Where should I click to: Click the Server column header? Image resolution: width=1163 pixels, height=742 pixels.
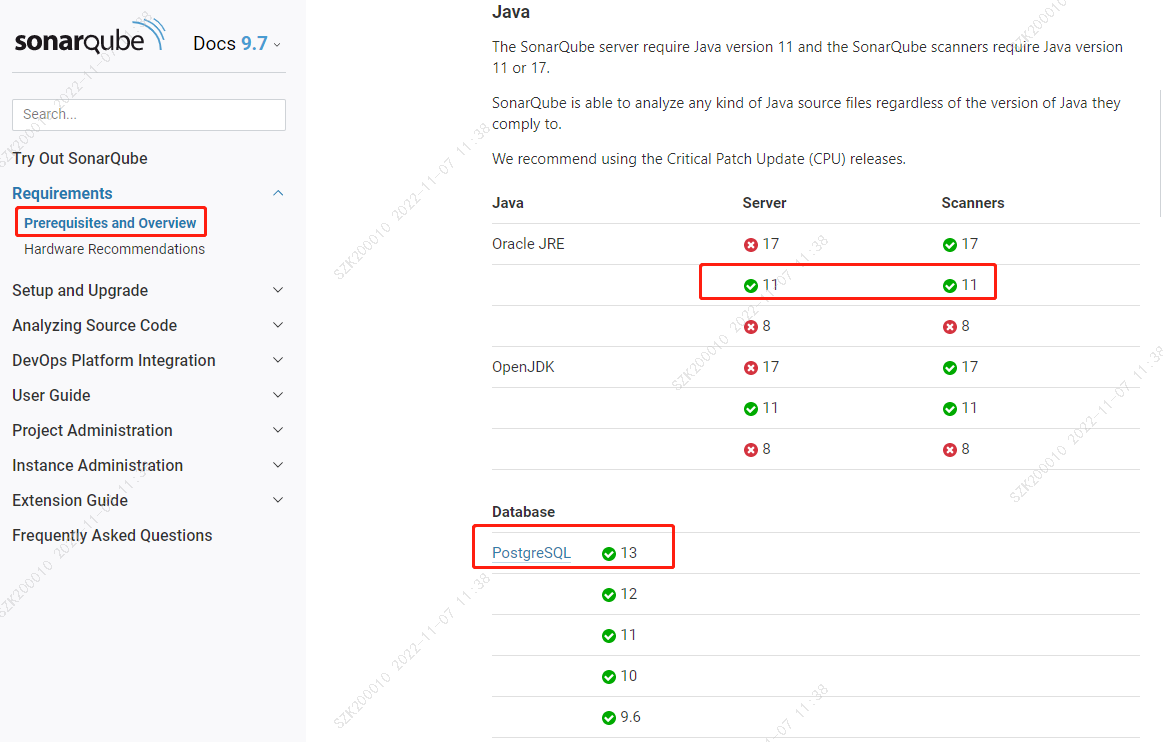pos(764,203)
